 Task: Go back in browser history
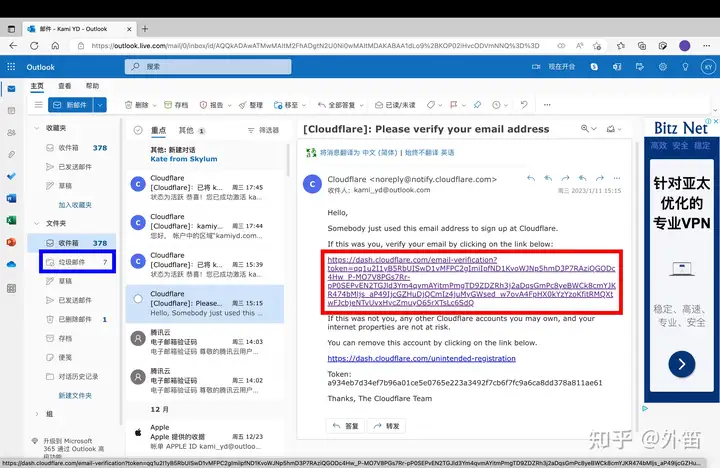tap(13, 45)
